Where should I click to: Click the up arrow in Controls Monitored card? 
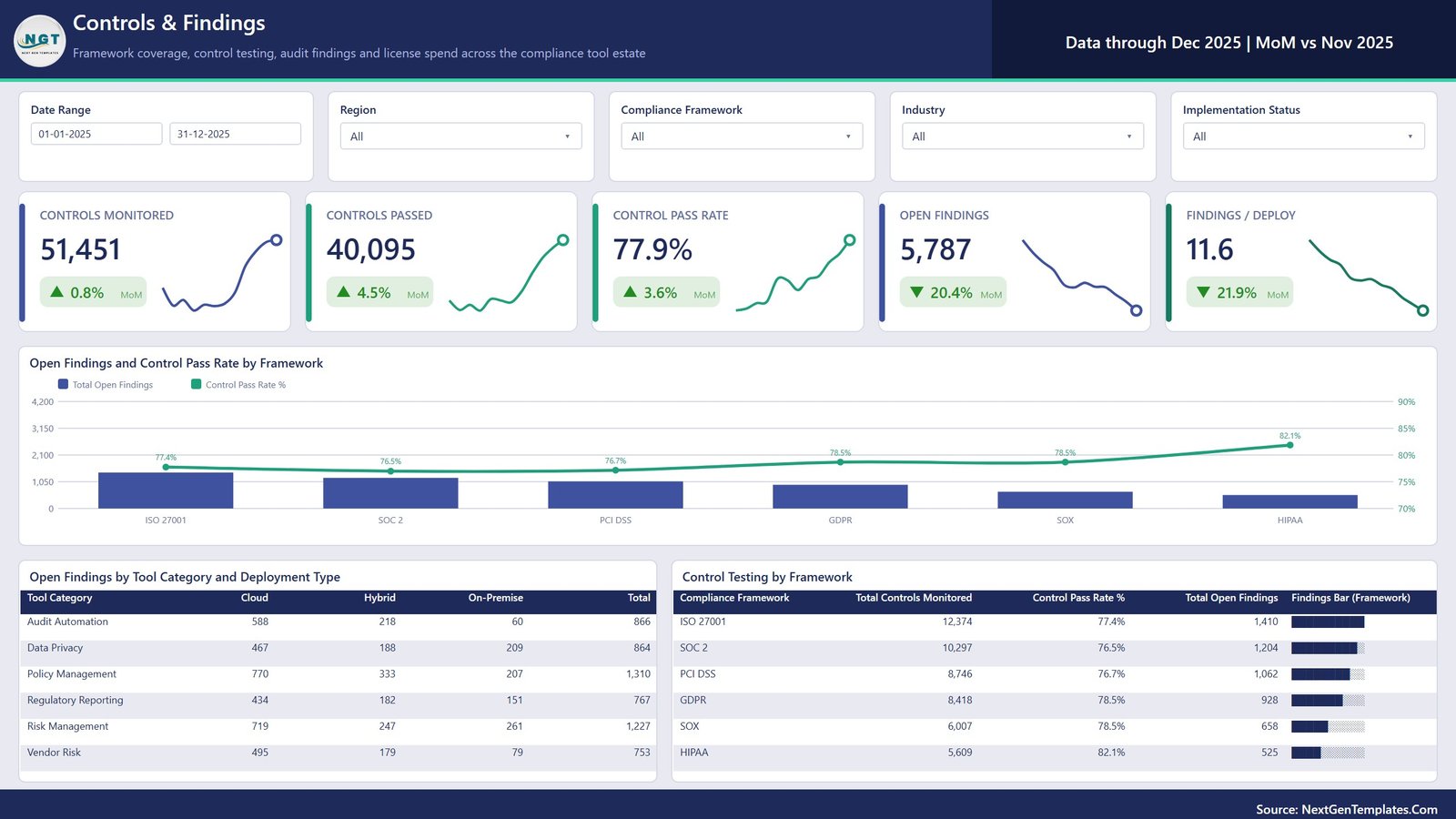click(x=56, y=292)
